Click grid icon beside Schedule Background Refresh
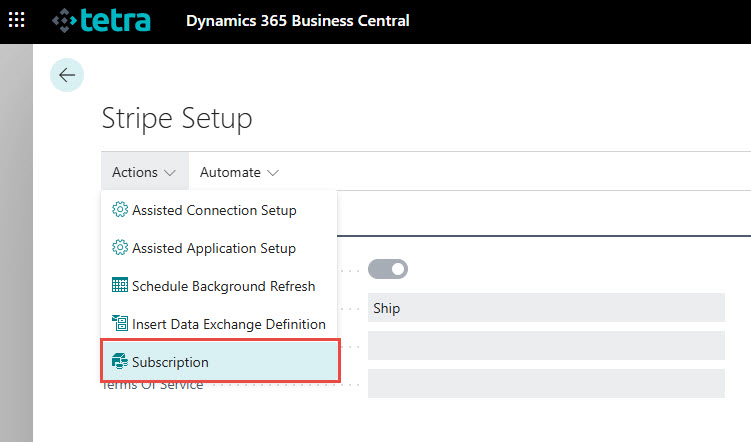The height and width of the screenshot is (442, 751). point(120,286)
